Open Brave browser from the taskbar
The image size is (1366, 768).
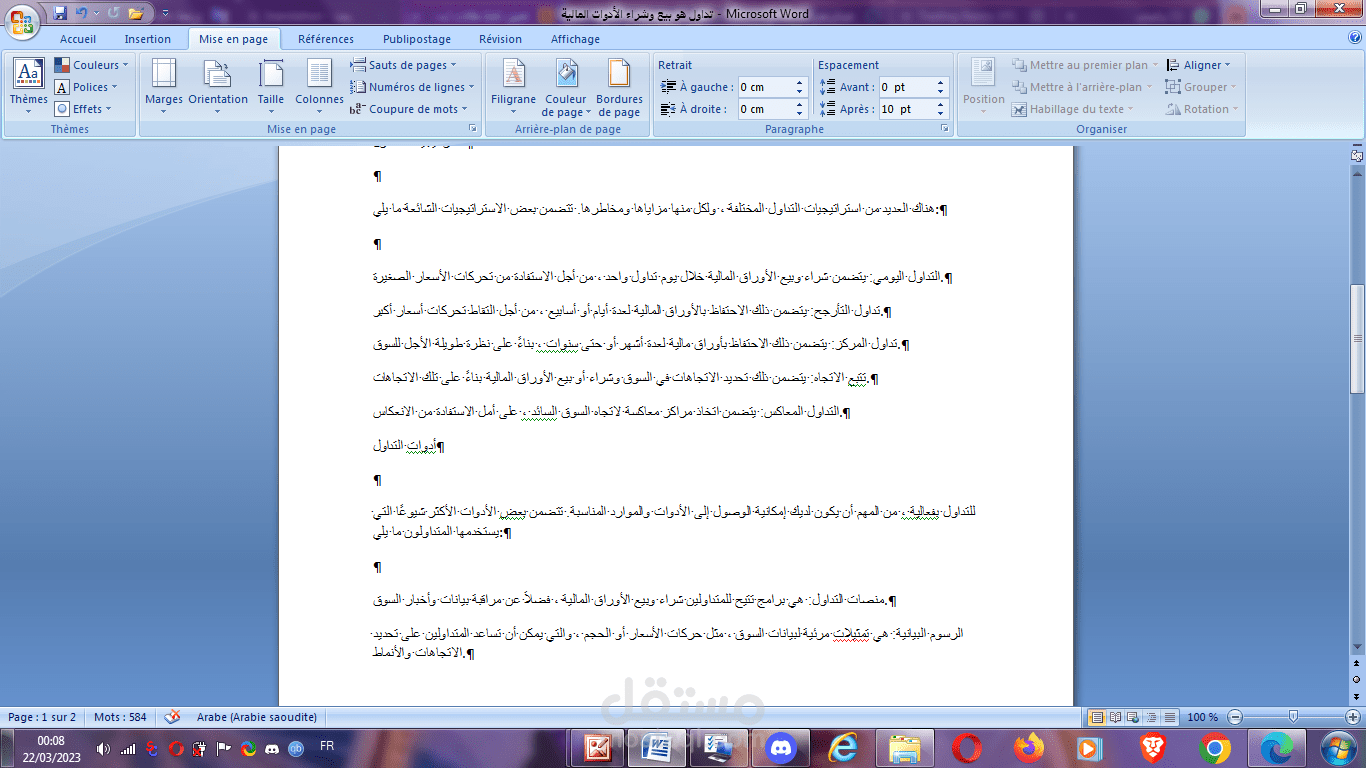[x=1153, y=748]
